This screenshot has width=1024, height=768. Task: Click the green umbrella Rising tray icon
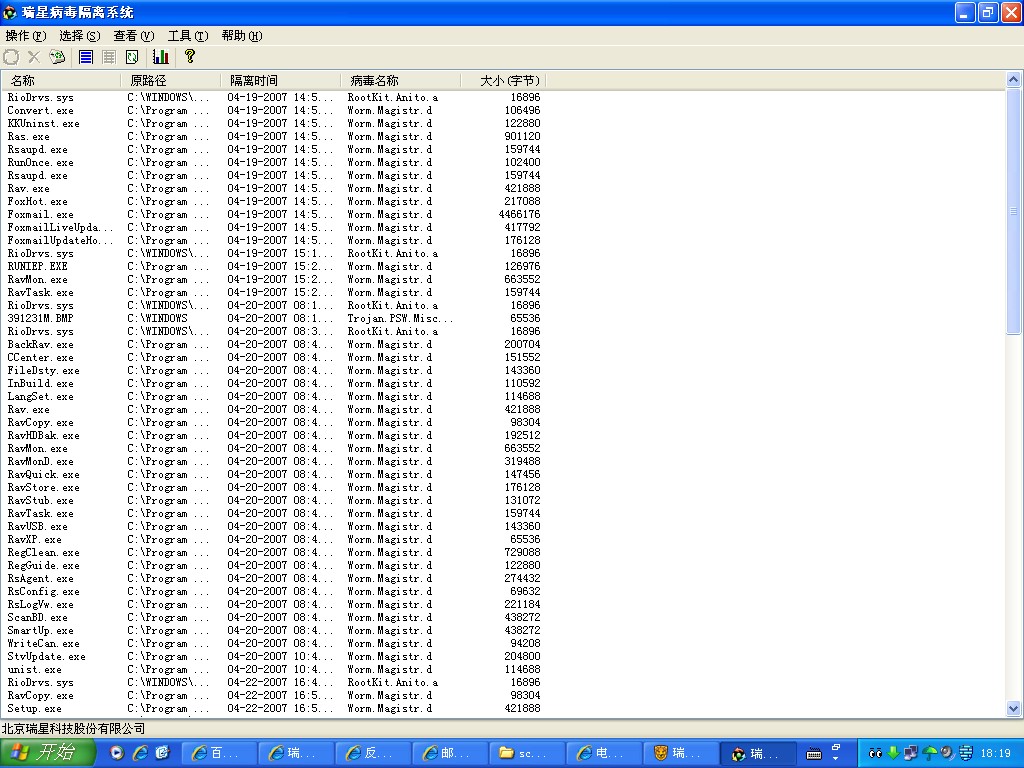[929, 754]
